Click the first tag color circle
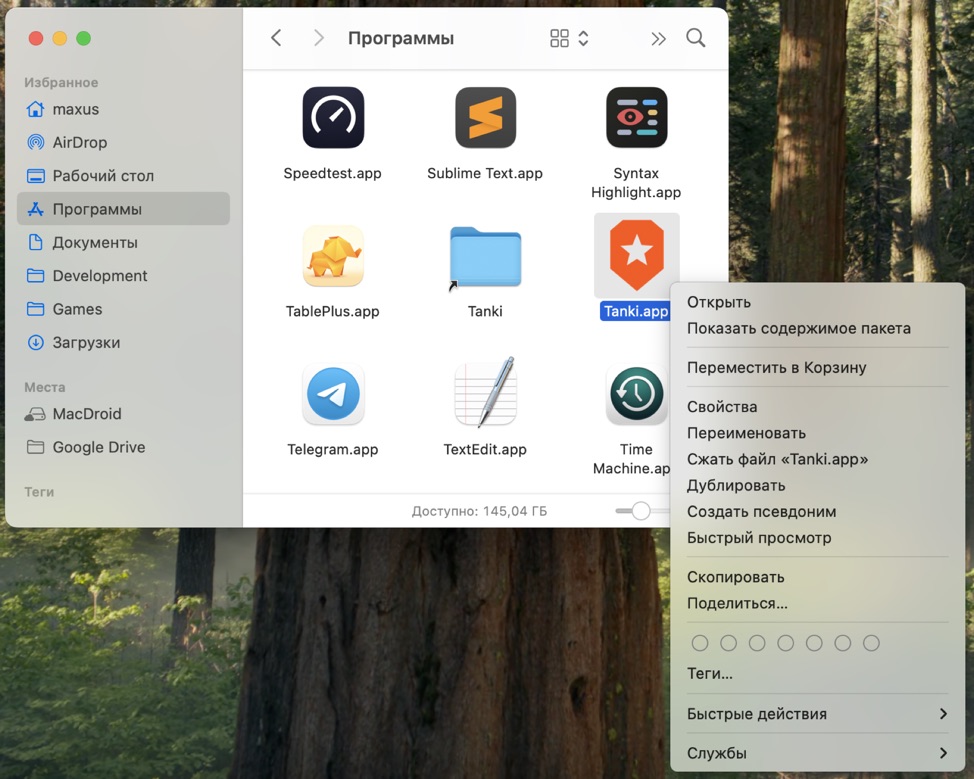The width and height of the screenshot is (974, 779). 700,643
